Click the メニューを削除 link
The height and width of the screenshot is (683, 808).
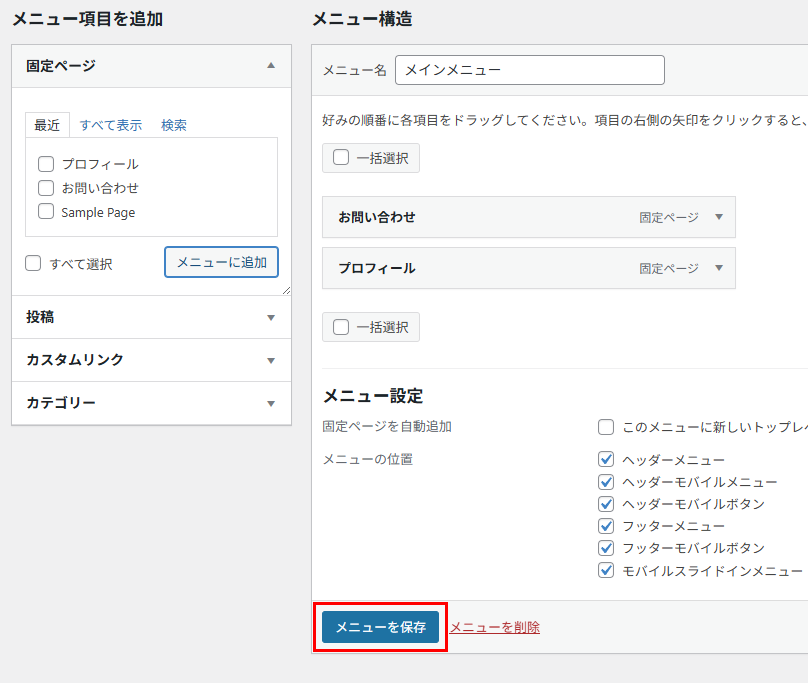click(x=495, y=627)
